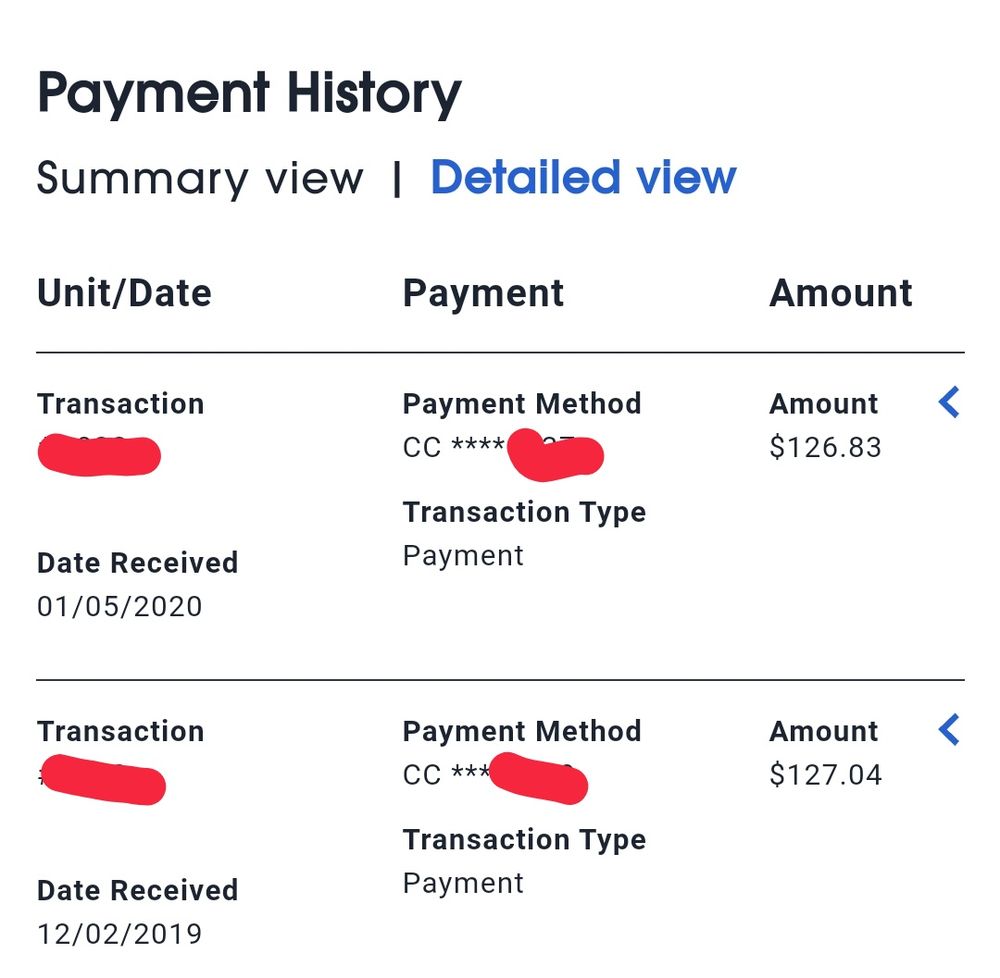Click the second payment's Payment Method label
The width and height of the screenshot is (1000, 978).
point(521,731)
